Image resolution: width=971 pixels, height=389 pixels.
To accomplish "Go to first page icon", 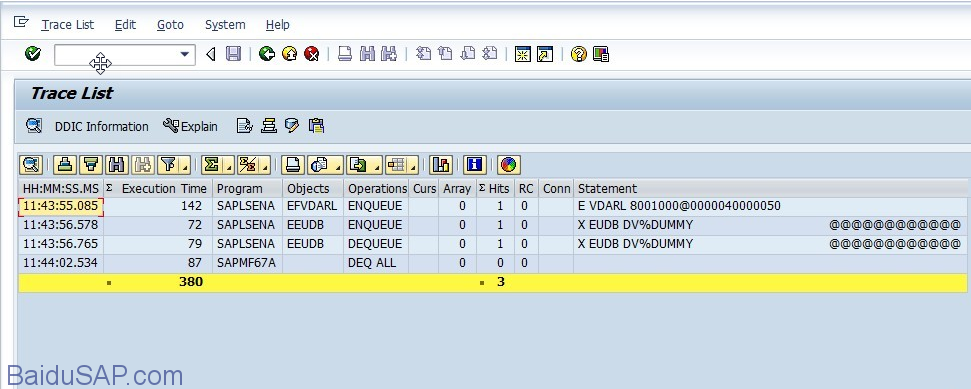I will click(x=423, y=54).
